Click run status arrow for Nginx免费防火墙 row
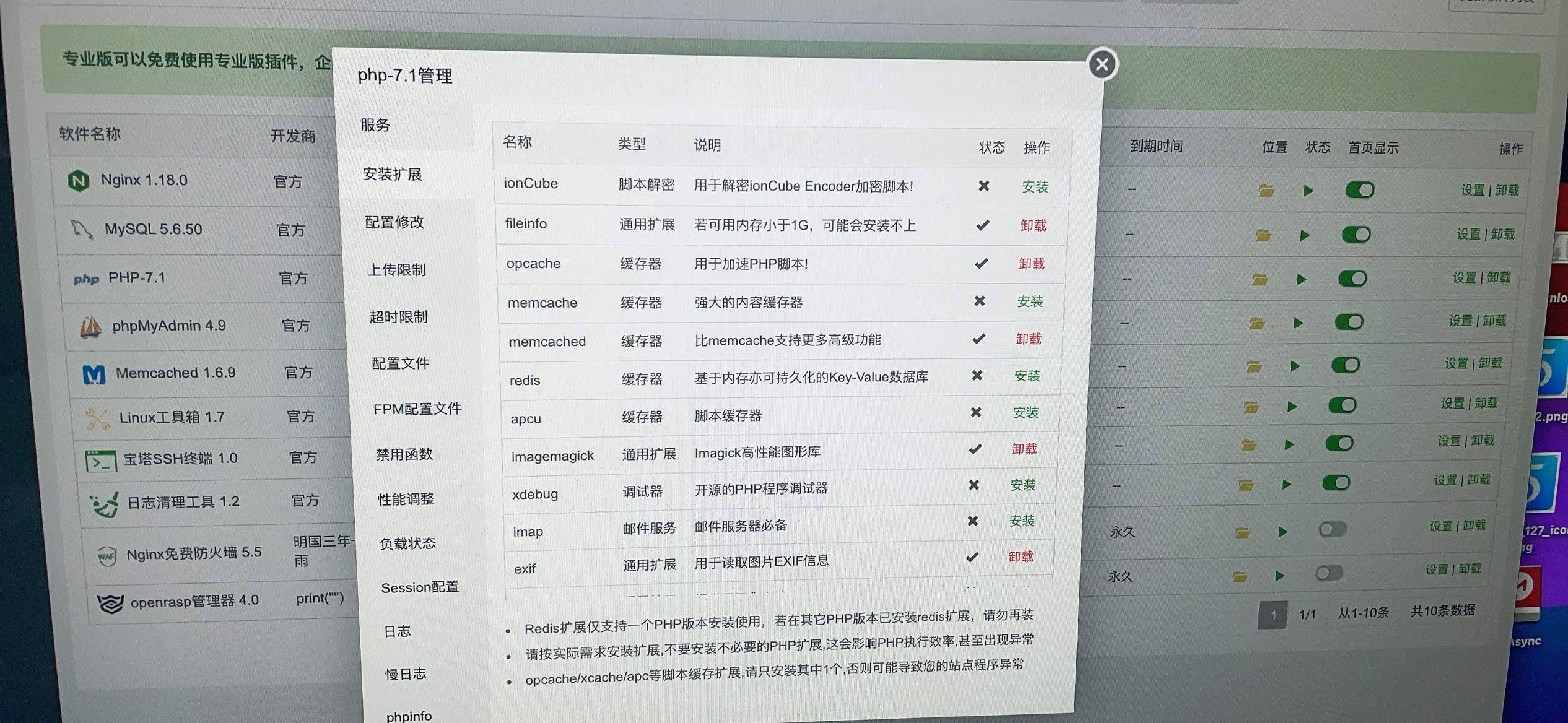The image size is (1568, 723). [x=1283, y=532]
